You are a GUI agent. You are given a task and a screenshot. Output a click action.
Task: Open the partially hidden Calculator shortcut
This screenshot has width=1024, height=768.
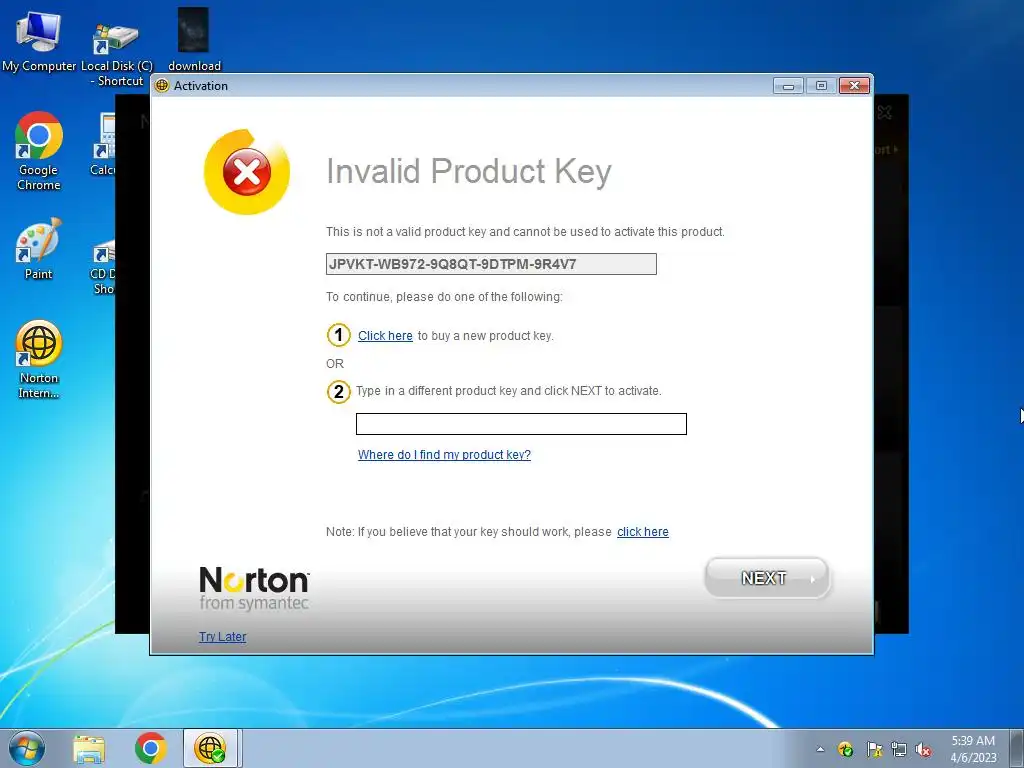[103, 145]
